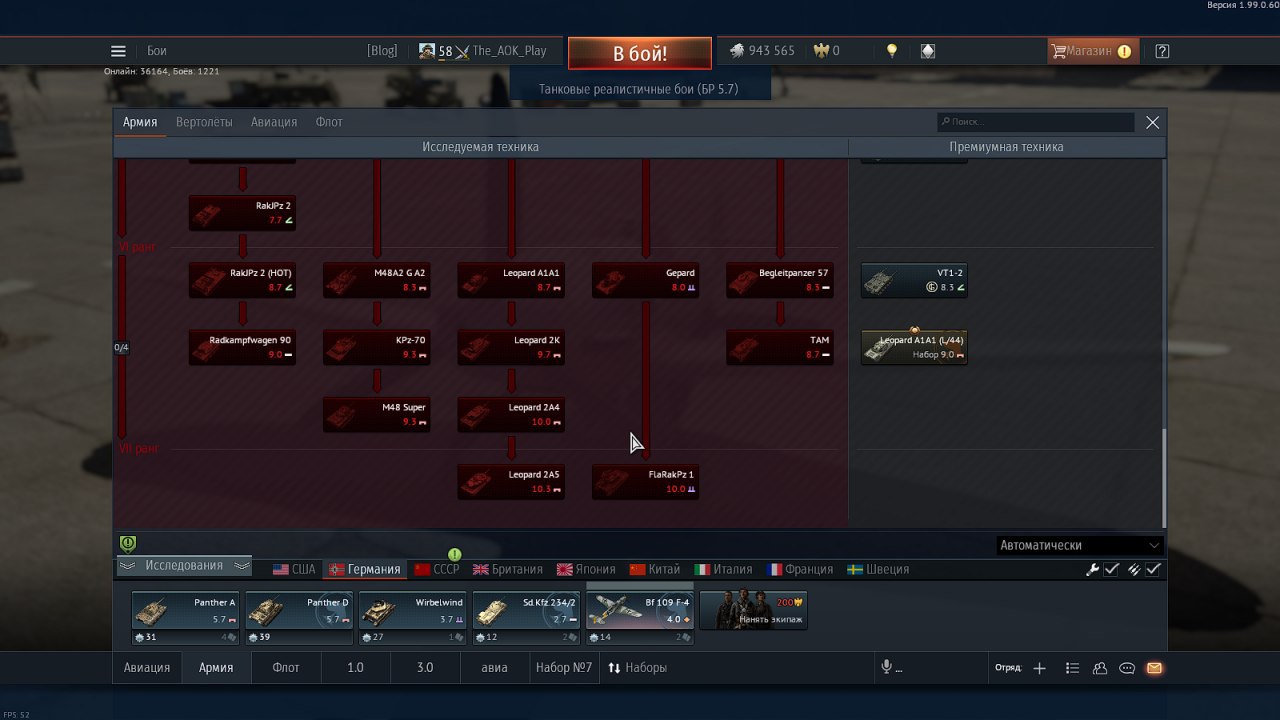1280x720 pixels.
Task: Select the TAM vehicle card
Action: point(780,347)
